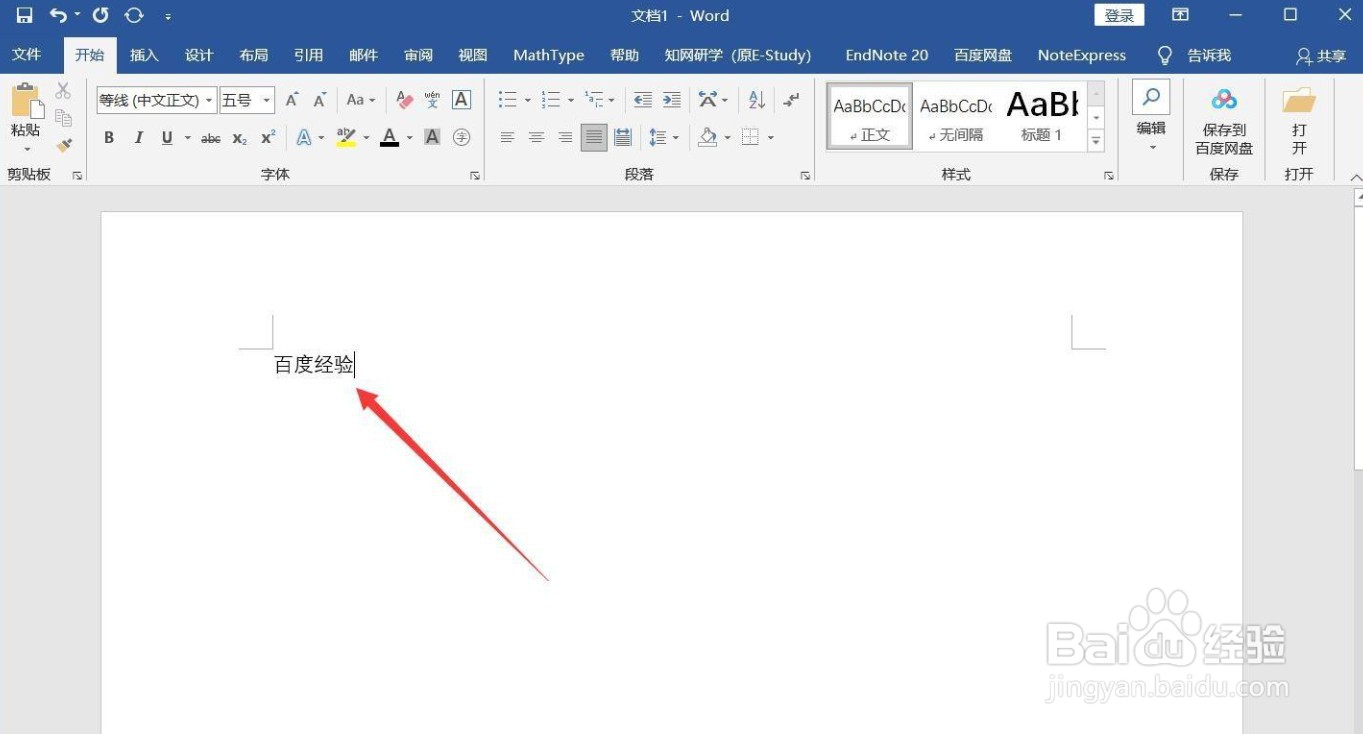Switch to the 设计 (Design) tab
This screenshot has height=734, width=1363.
pyautogui.click(x=199, y=55)
